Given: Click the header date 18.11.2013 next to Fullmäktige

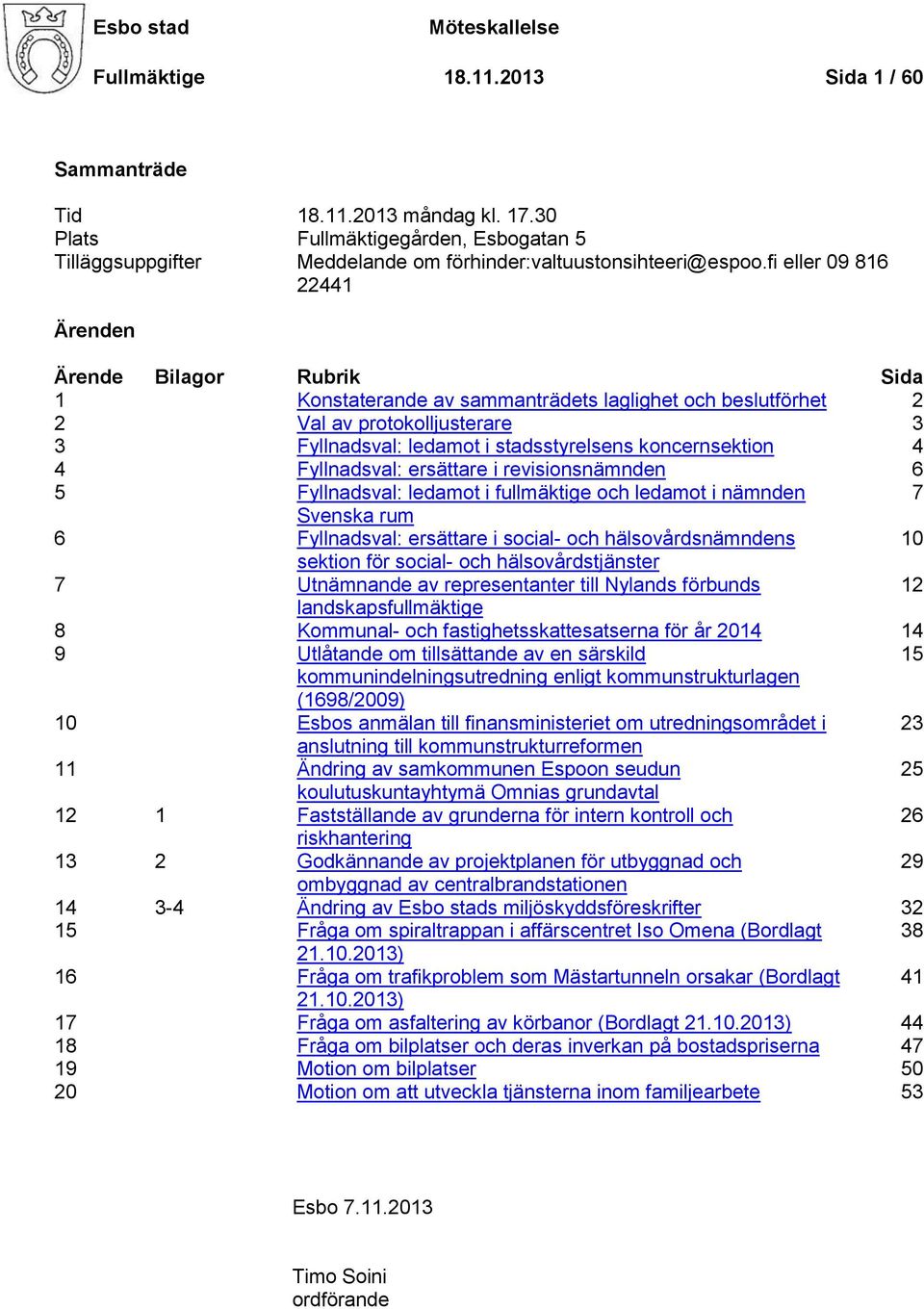Looking at the screenshot, I should coord(494,78).
